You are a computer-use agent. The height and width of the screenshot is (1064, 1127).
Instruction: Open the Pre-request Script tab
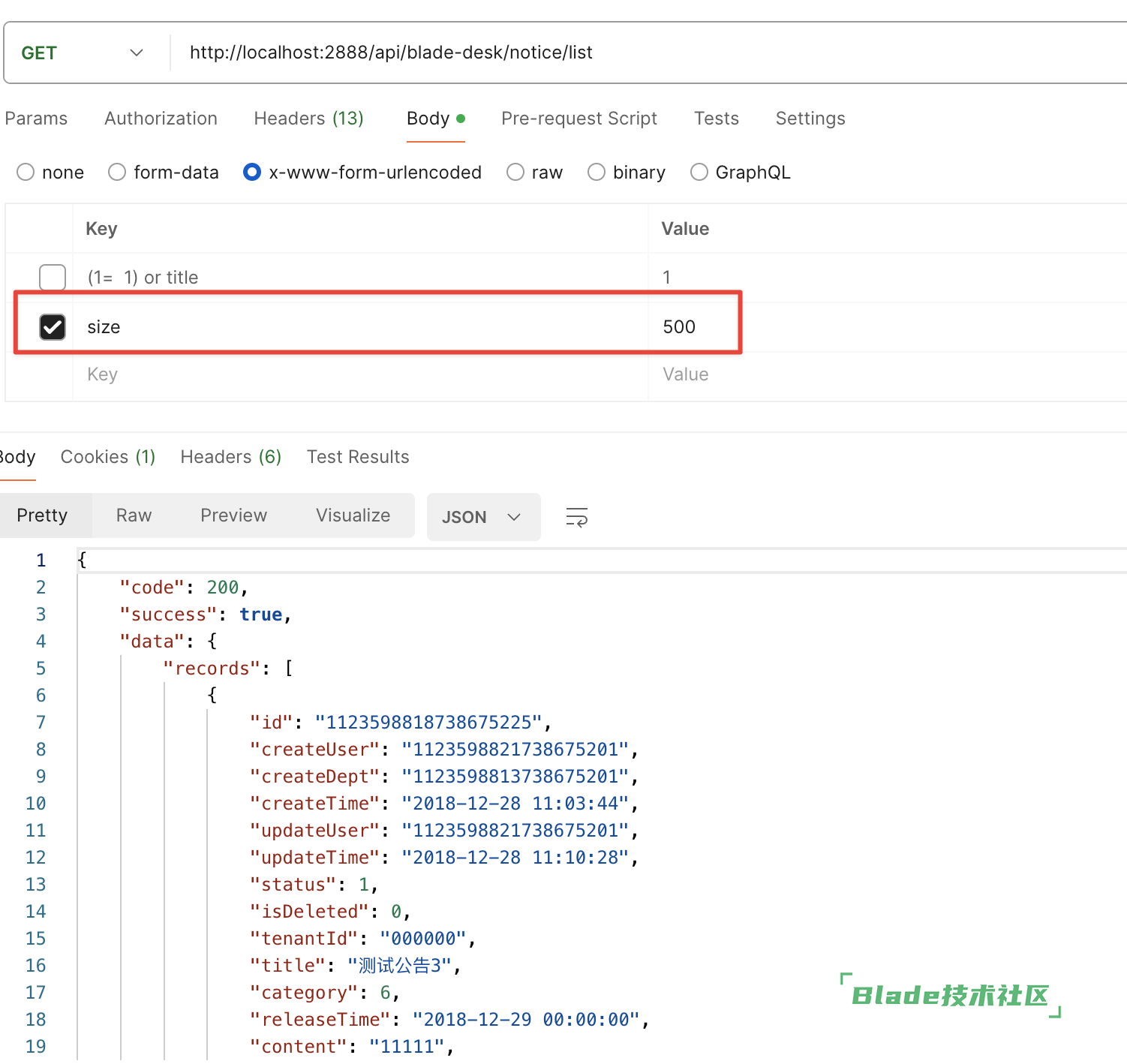tap(579, 119)
